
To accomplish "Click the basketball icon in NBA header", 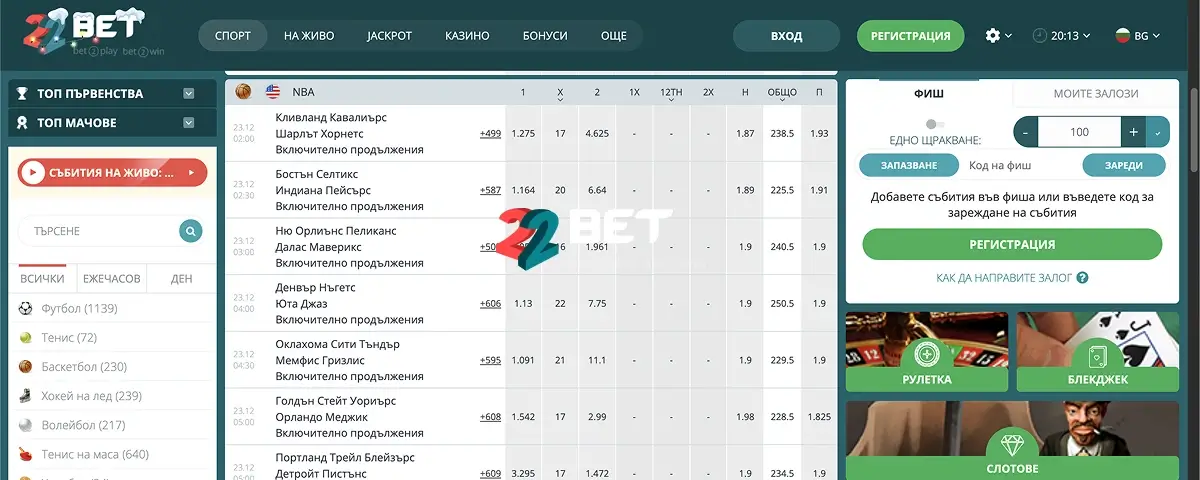I will coord(243,91).
